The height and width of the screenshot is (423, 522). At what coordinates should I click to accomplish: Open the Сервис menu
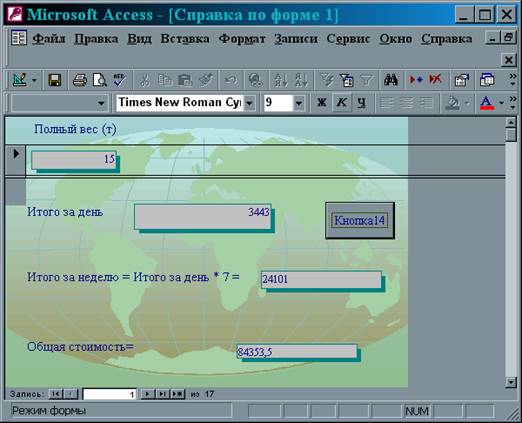click(348, 39)
